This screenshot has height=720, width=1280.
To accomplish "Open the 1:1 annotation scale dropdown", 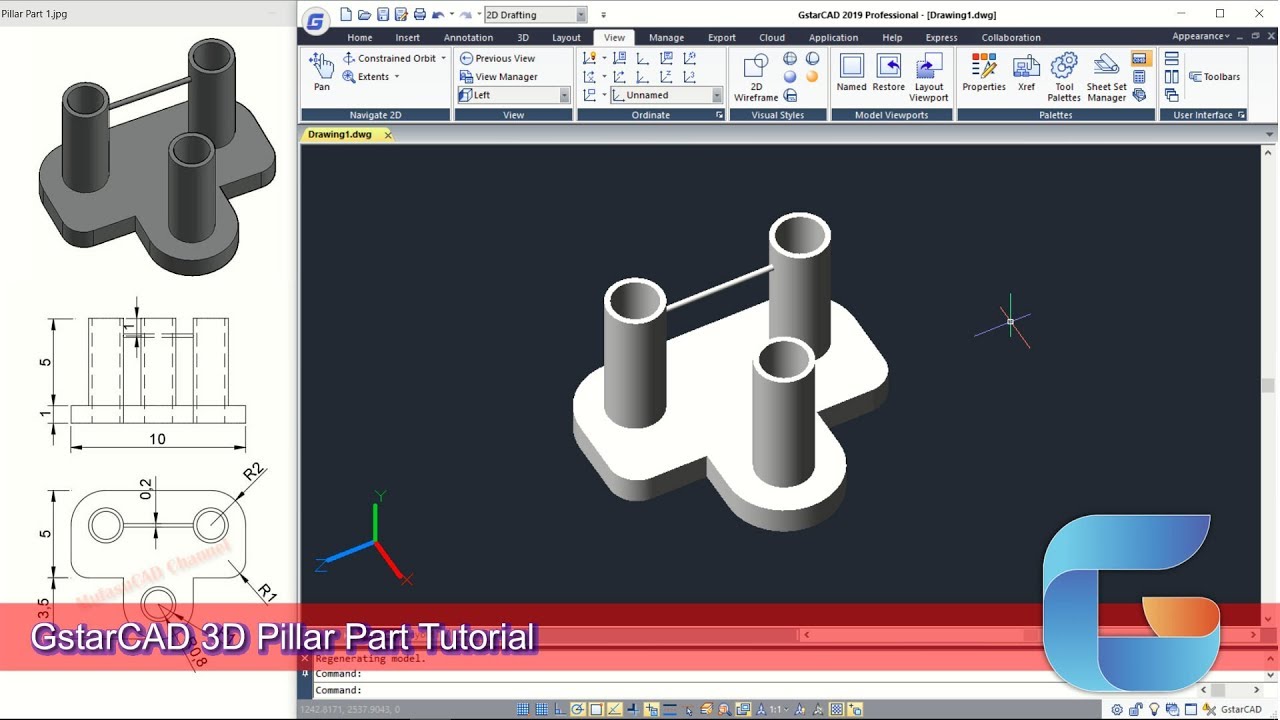I will coord(779,709).
